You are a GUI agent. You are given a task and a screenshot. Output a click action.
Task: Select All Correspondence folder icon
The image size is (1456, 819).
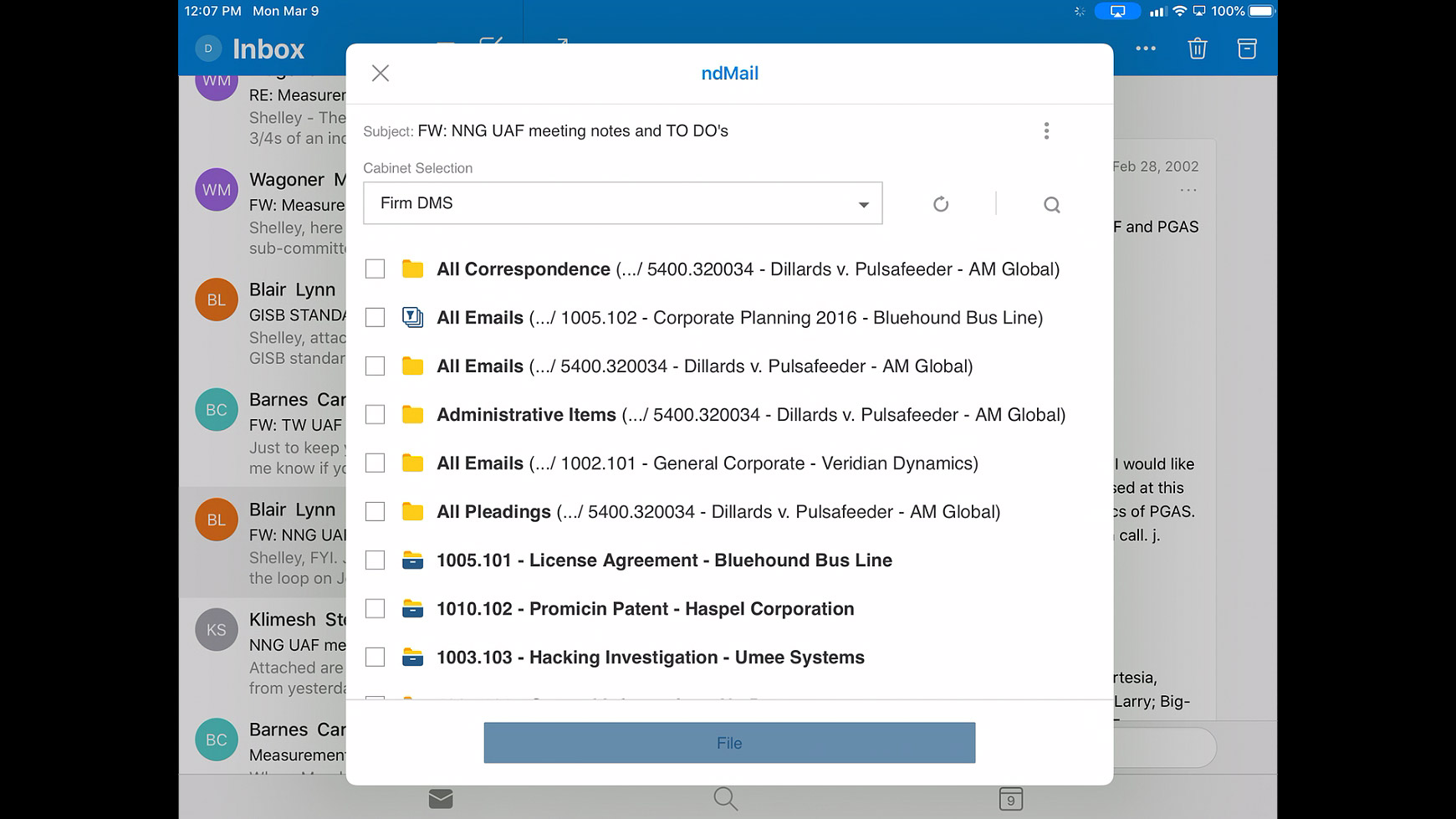pos(412,269)
